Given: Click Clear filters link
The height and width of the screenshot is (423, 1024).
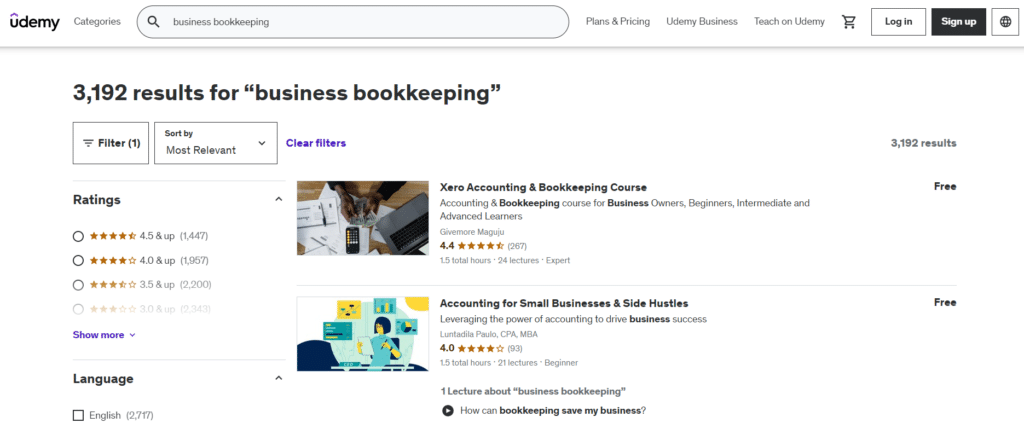Looking at the screenshot, I should coord(316,143).
